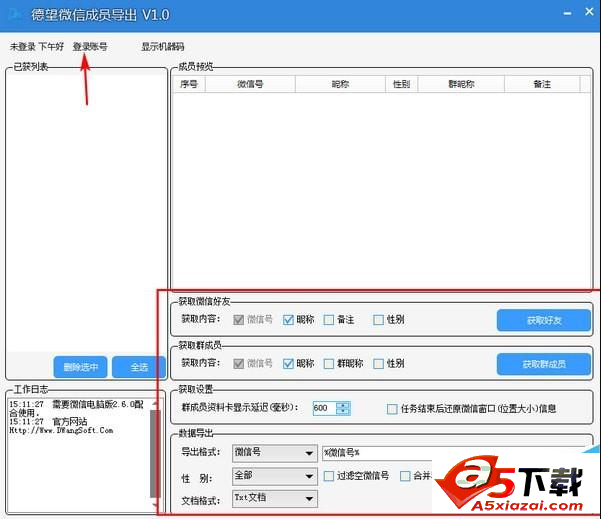Enable the 群昵称 checkbox
601x519 pixels.
[328, 363]
